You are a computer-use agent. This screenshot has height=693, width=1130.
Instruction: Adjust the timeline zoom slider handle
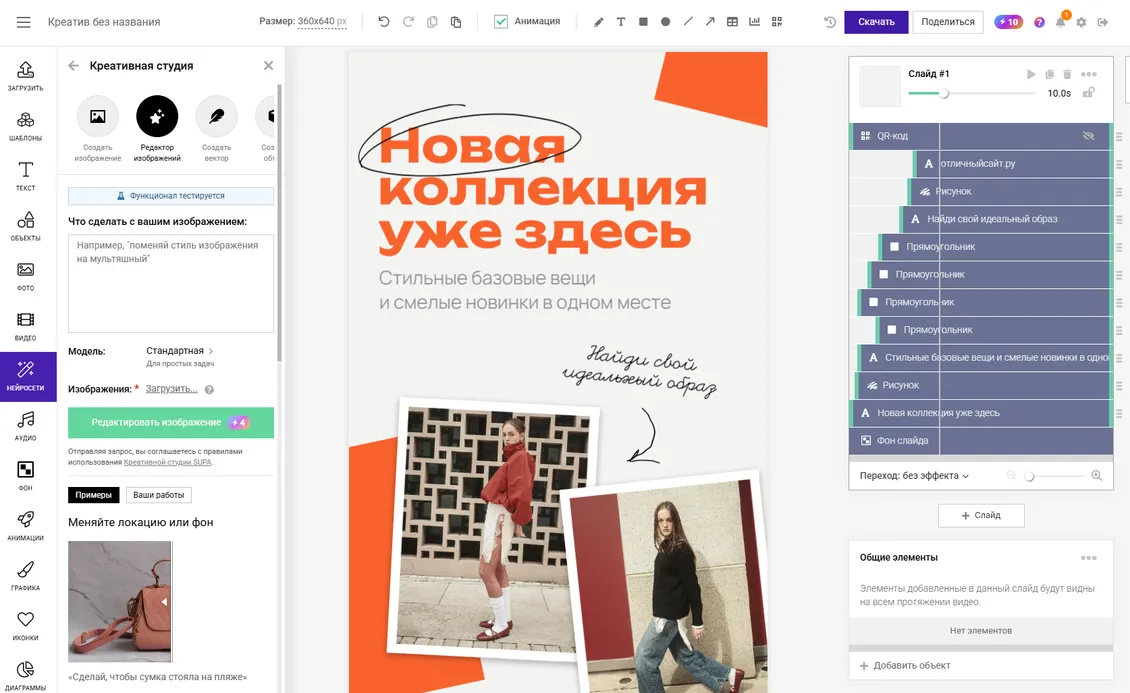point(1029,476)
